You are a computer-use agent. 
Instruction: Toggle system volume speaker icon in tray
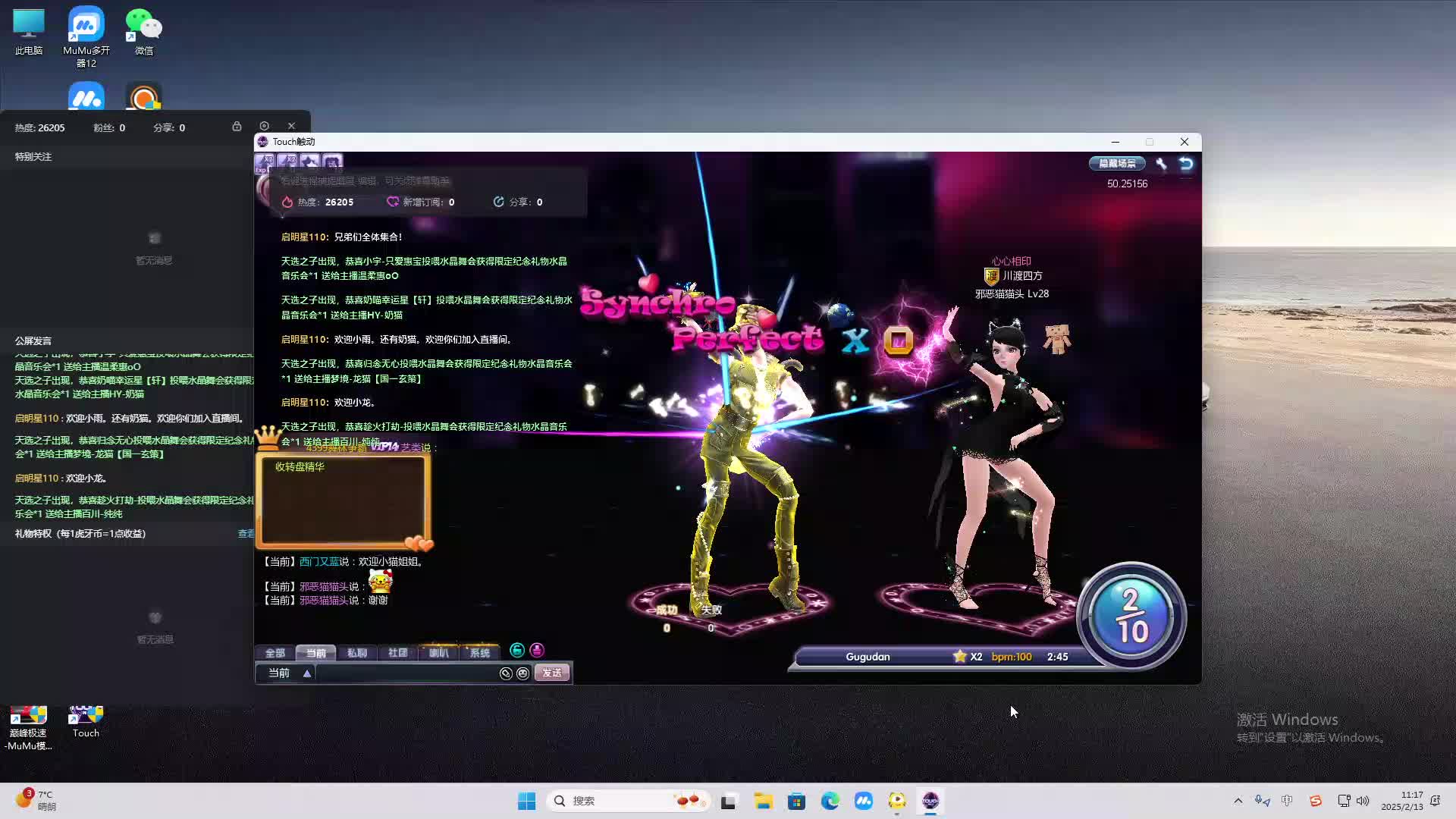1363,801
